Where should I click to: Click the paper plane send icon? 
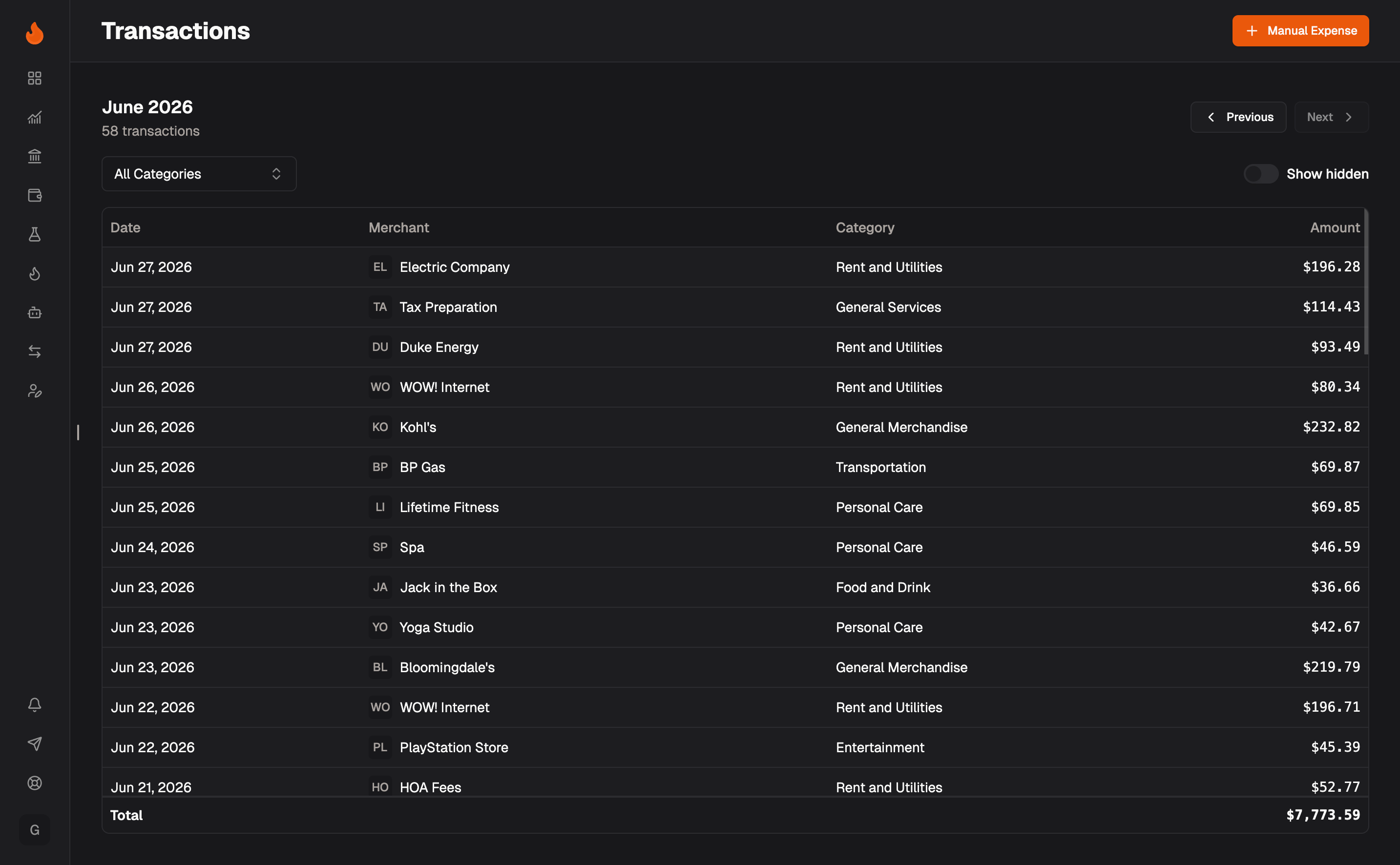pyautogui.click(x=34, y=744)
